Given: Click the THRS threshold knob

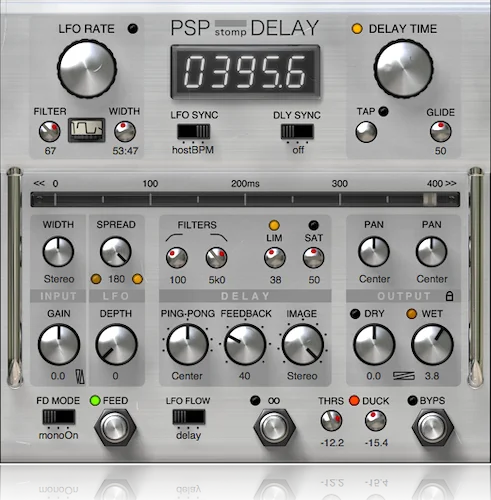Looking at the screenshot, I should (331, 421).
